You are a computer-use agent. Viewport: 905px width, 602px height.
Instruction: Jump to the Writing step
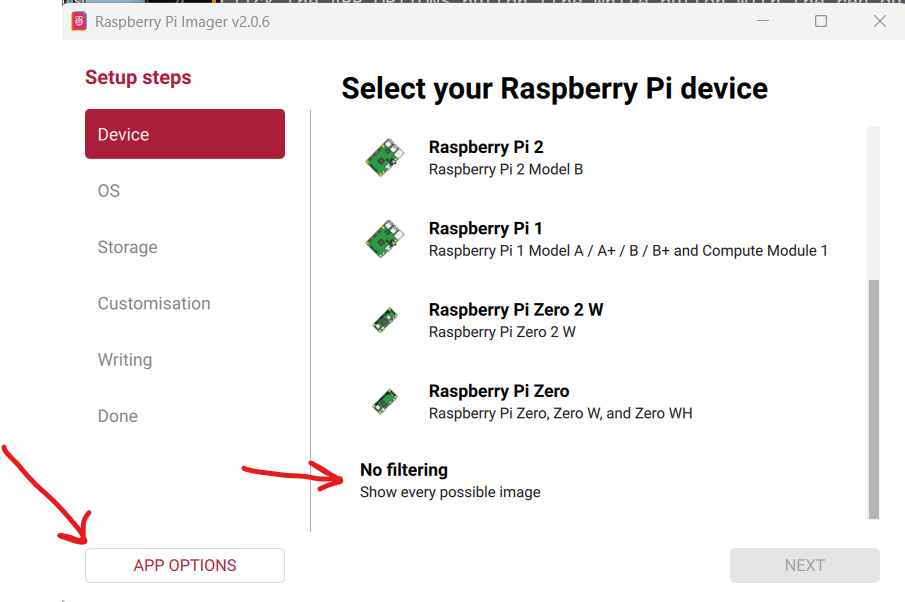tap(125, 360)
